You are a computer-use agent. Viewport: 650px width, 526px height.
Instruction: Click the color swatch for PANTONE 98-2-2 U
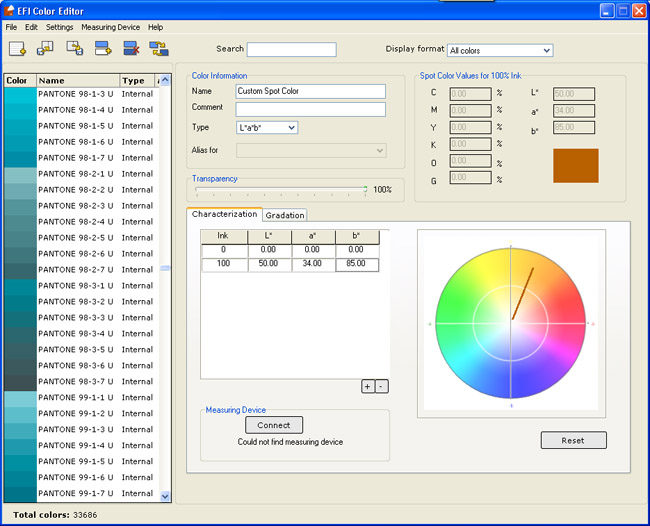tap(20, 190)
